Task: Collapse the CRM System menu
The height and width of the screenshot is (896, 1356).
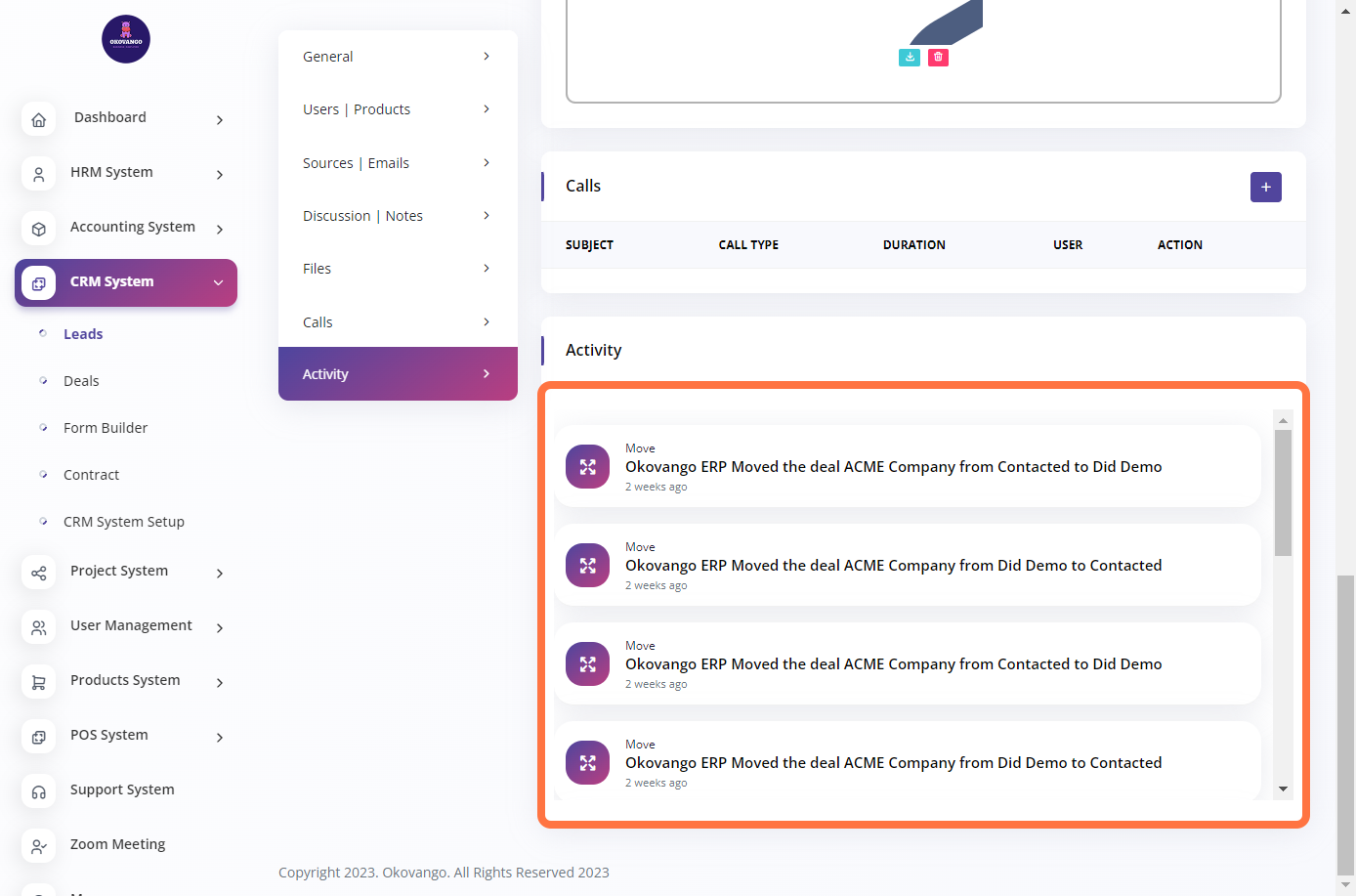Action: click(218, 282)
